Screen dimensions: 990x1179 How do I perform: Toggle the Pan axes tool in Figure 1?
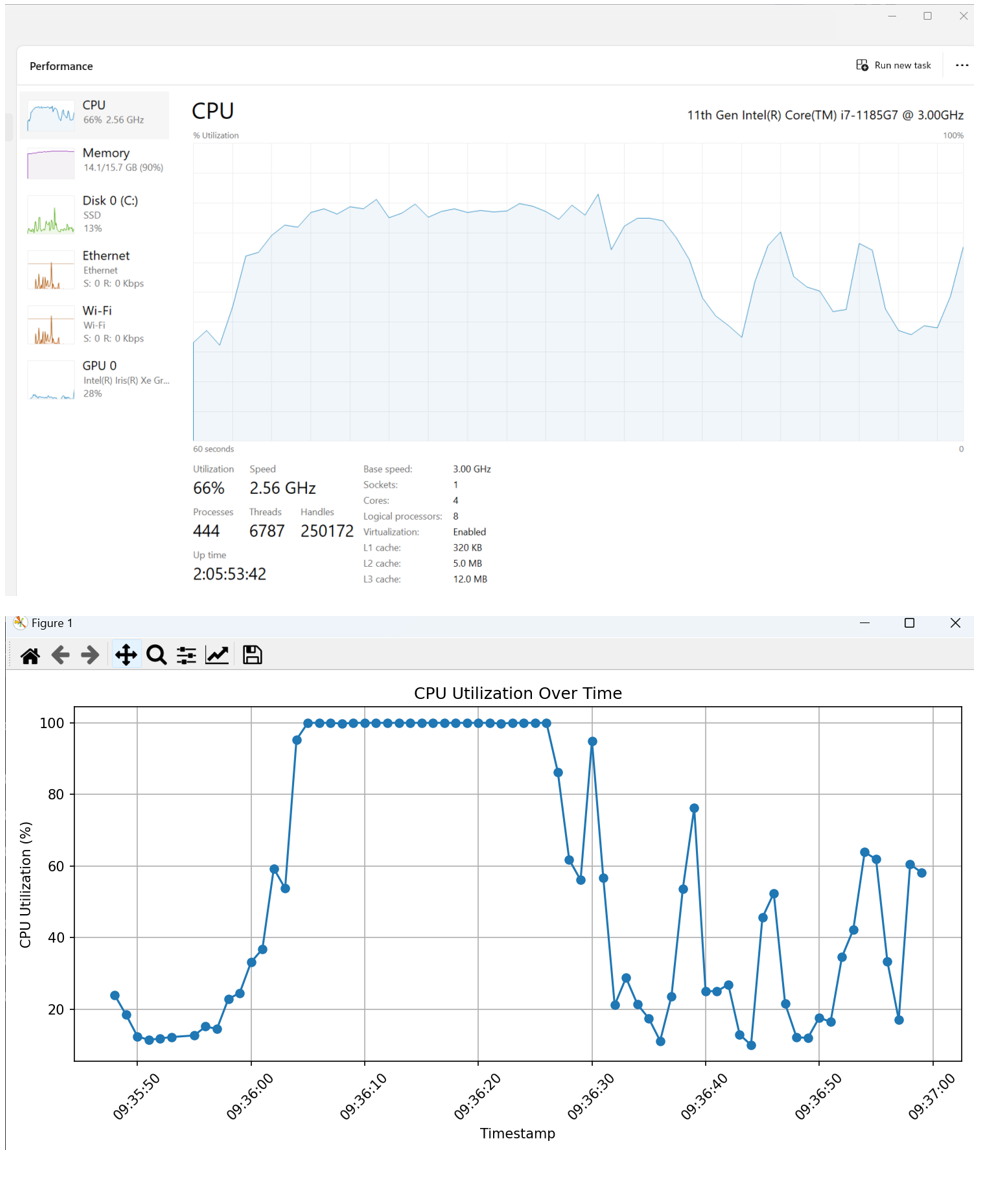pos(126,656)
